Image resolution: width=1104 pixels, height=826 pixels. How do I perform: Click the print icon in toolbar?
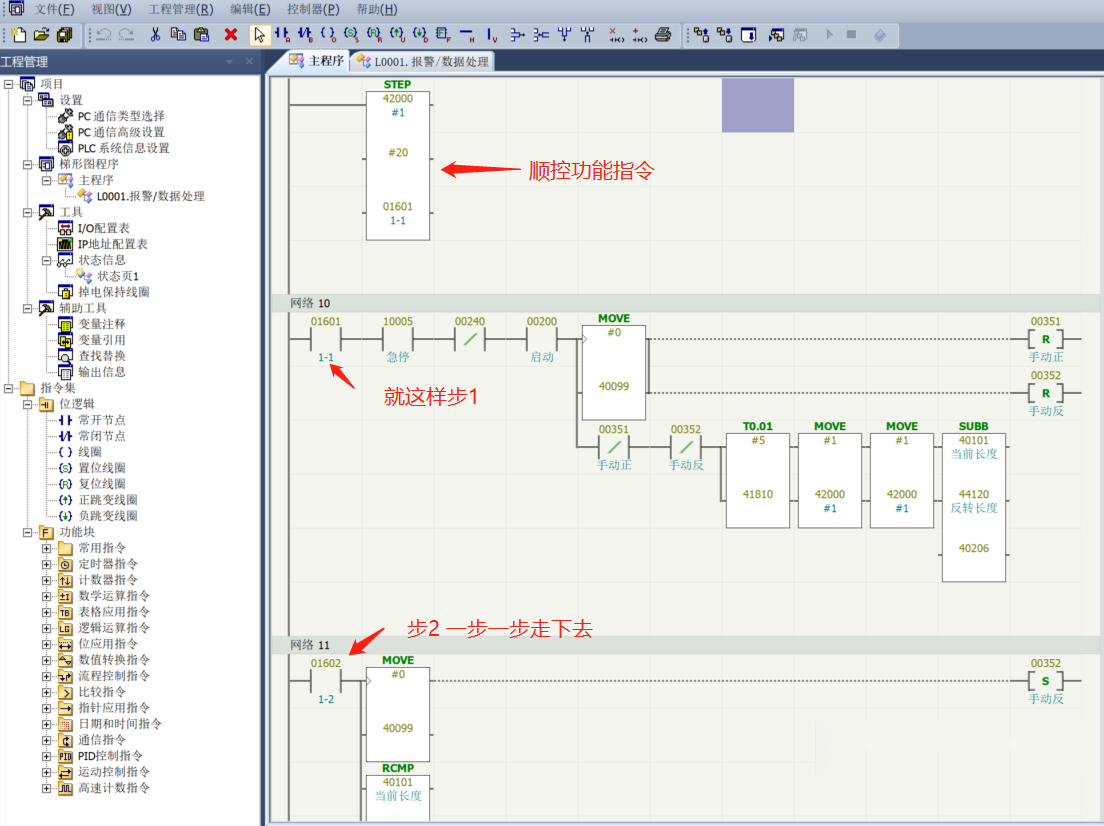tap(663, 35)
